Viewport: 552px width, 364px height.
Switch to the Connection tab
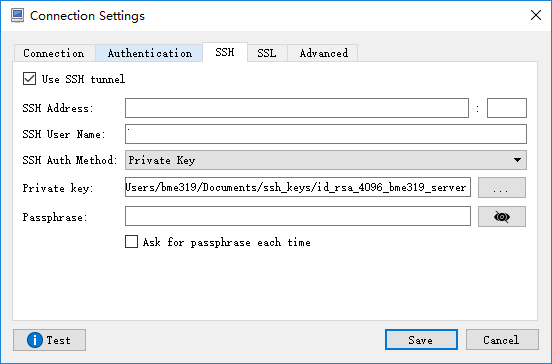pyautogui.click(x=54, y=53)
